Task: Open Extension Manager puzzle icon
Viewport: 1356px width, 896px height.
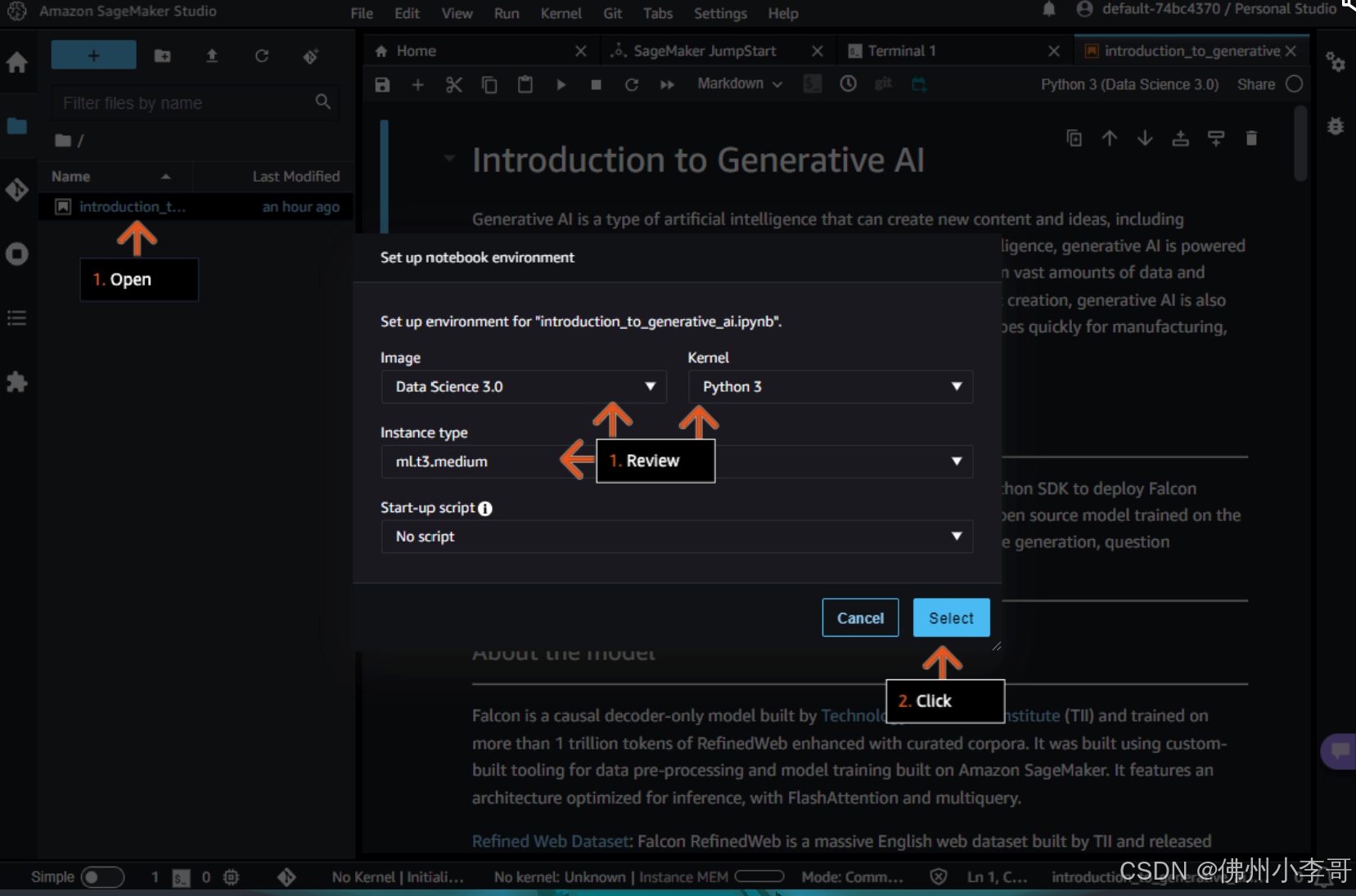Action: pos(17,381)
